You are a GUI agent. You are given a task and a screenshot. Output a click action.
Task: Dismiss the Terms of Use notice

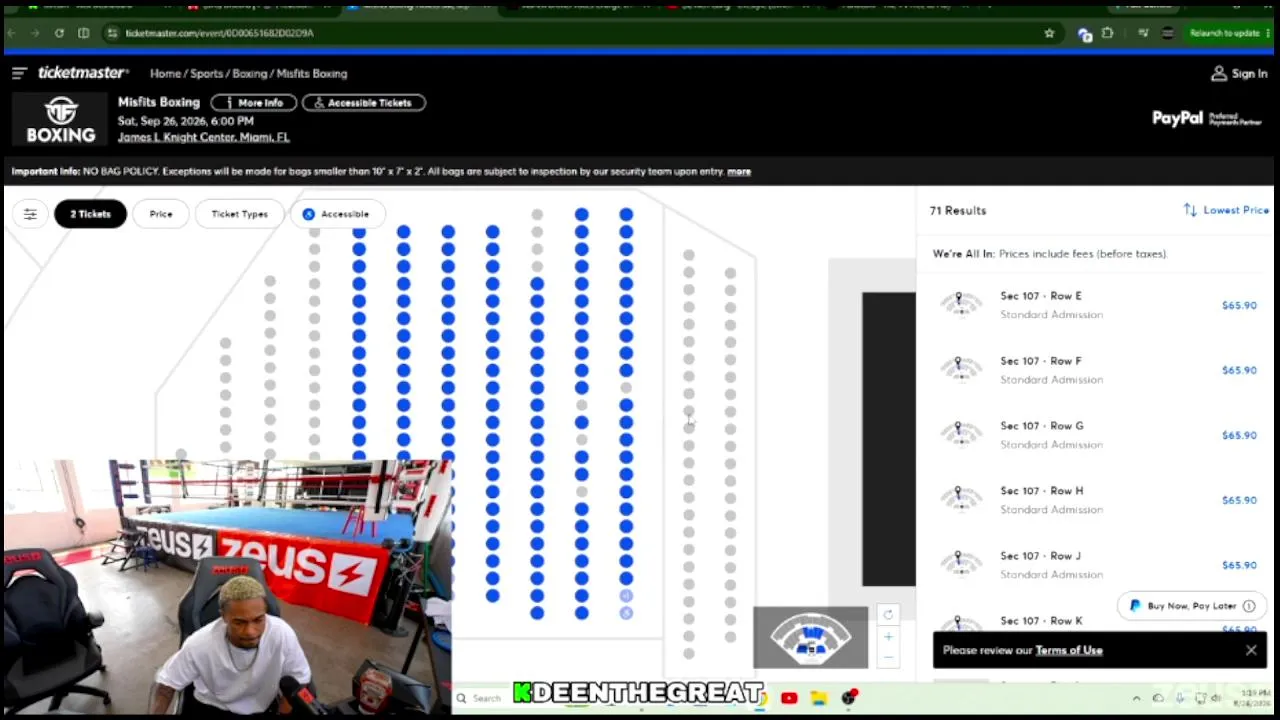coord(1251,650)
